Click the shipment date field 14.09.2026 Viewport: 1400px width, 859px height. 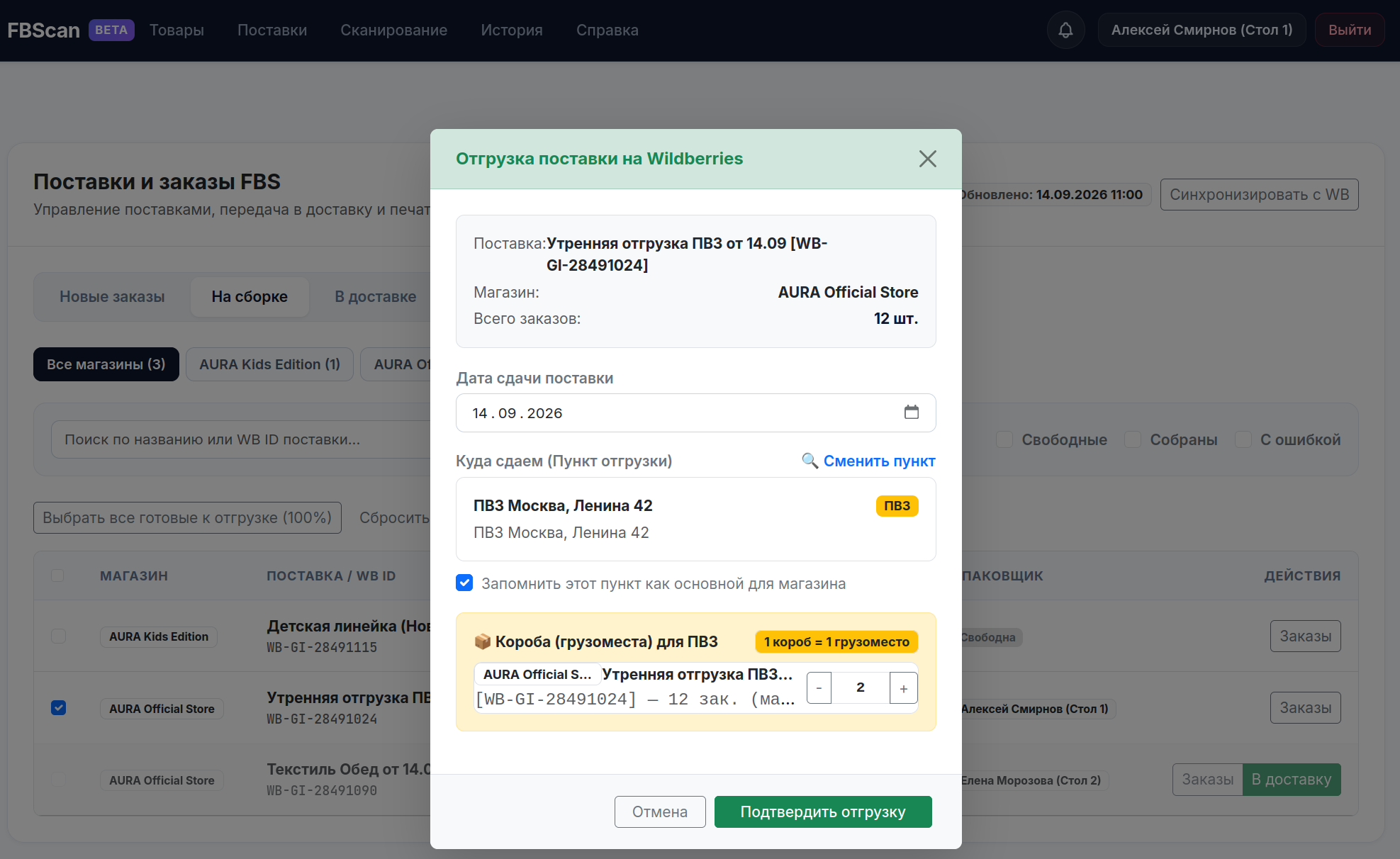(695, 412)
